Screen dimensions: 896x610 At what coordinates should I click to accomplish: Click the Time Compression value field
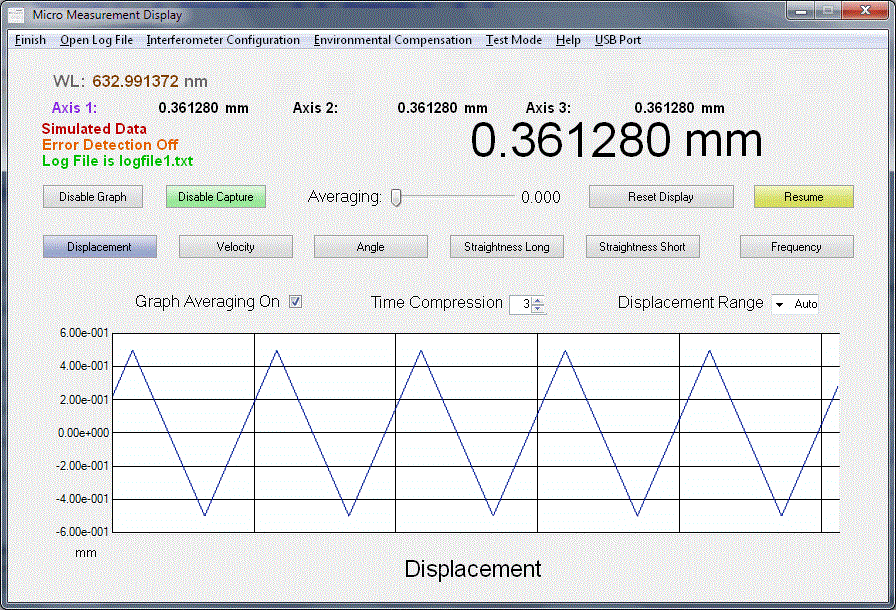pyautogui.click(x=521, y=303)
